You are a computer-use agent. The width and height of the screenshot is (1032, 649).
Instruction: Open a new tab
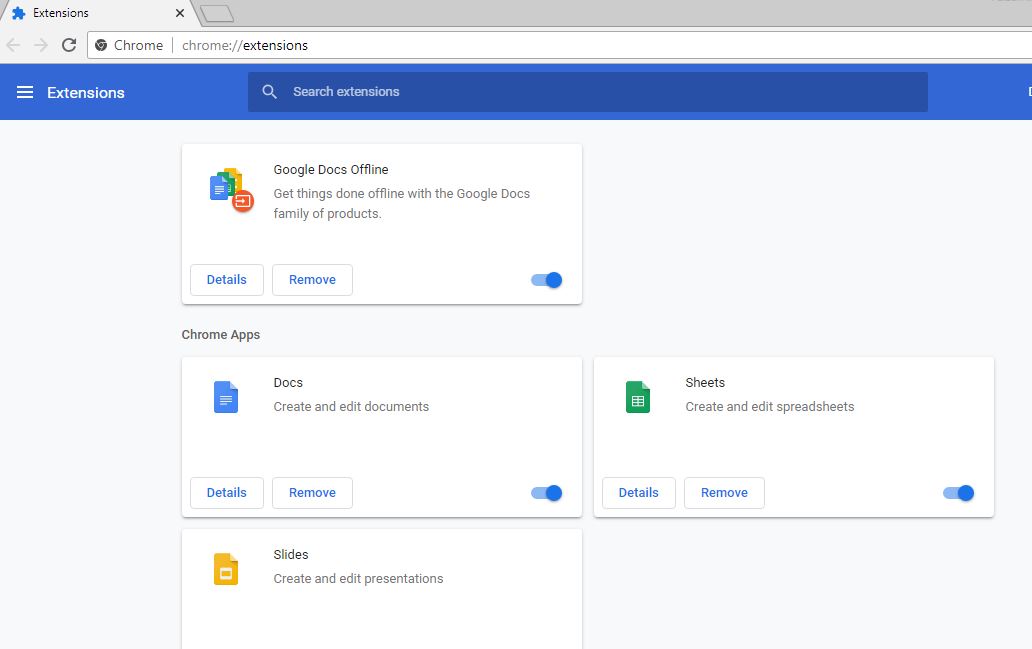217,13
